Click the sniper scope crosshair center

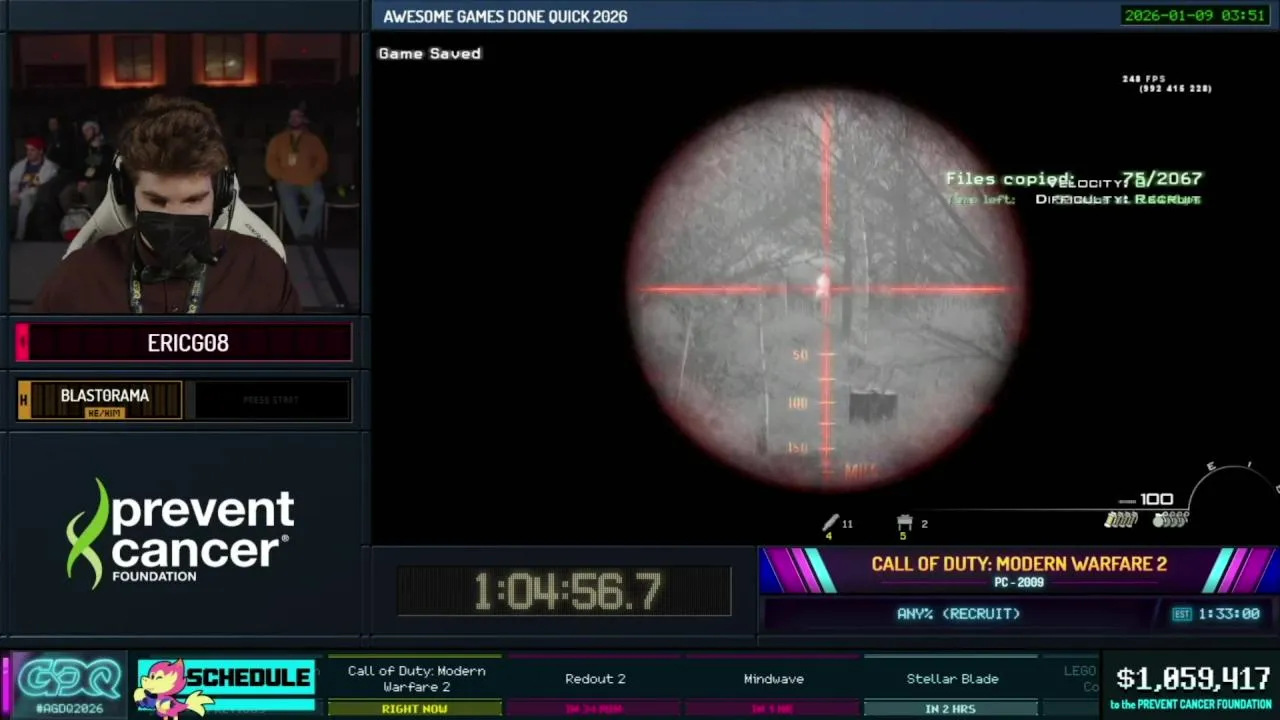pos(827,290)
